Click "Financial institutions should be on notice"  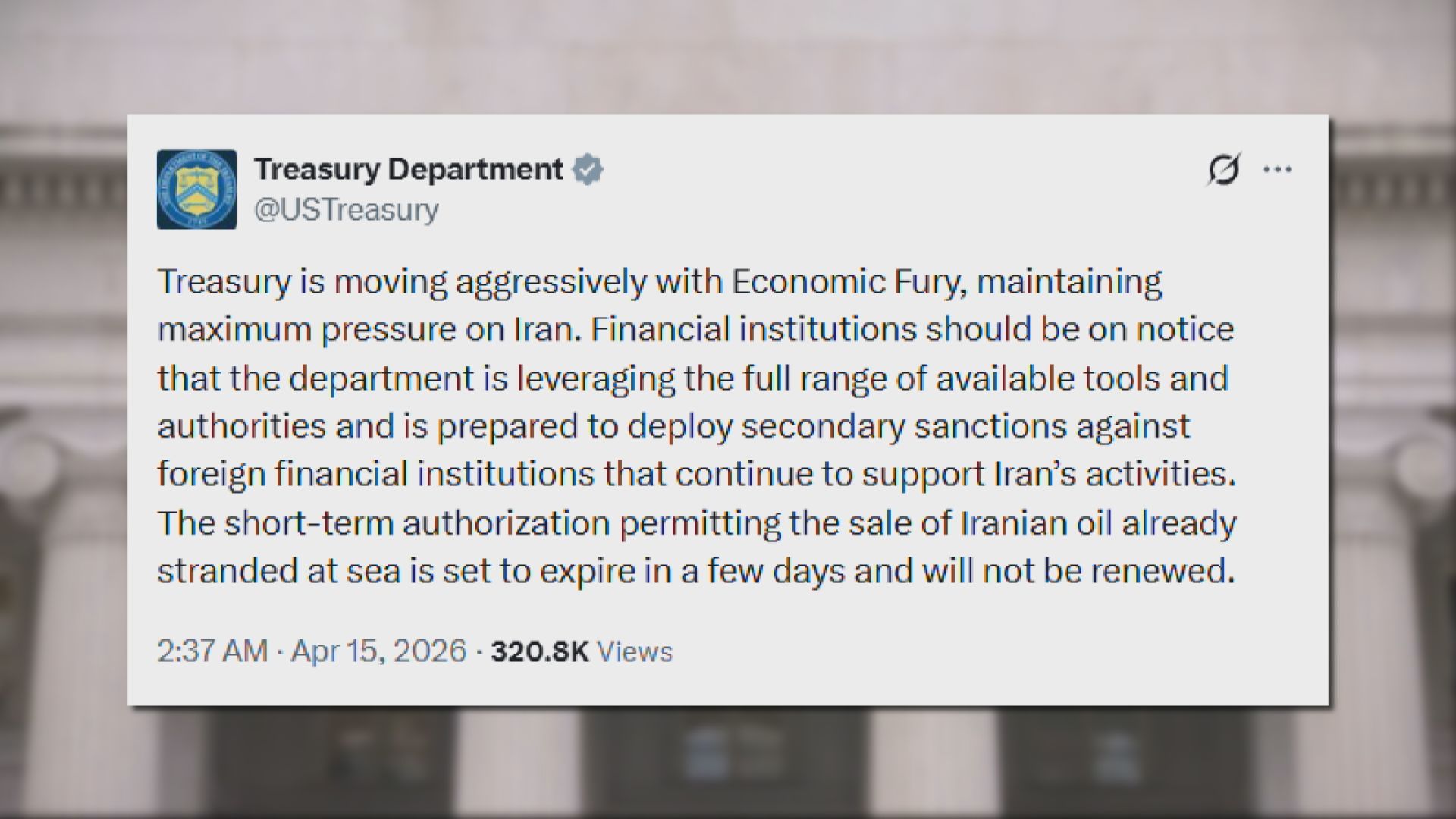click(912, 330)
